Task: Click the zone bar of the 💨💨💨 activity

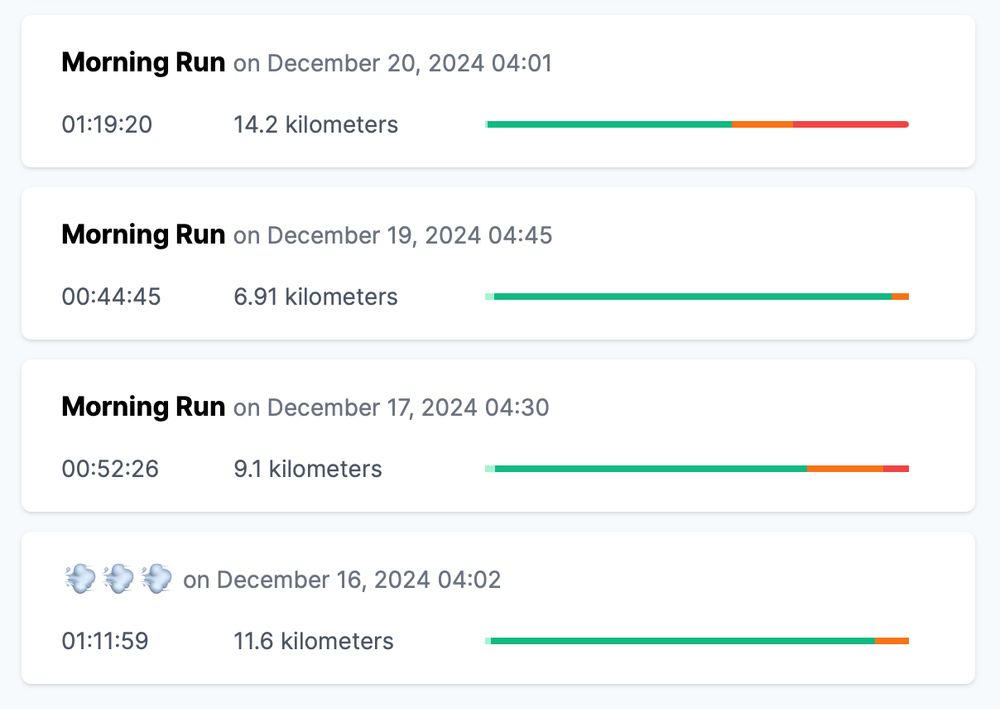Action: [x=690, y=640]
